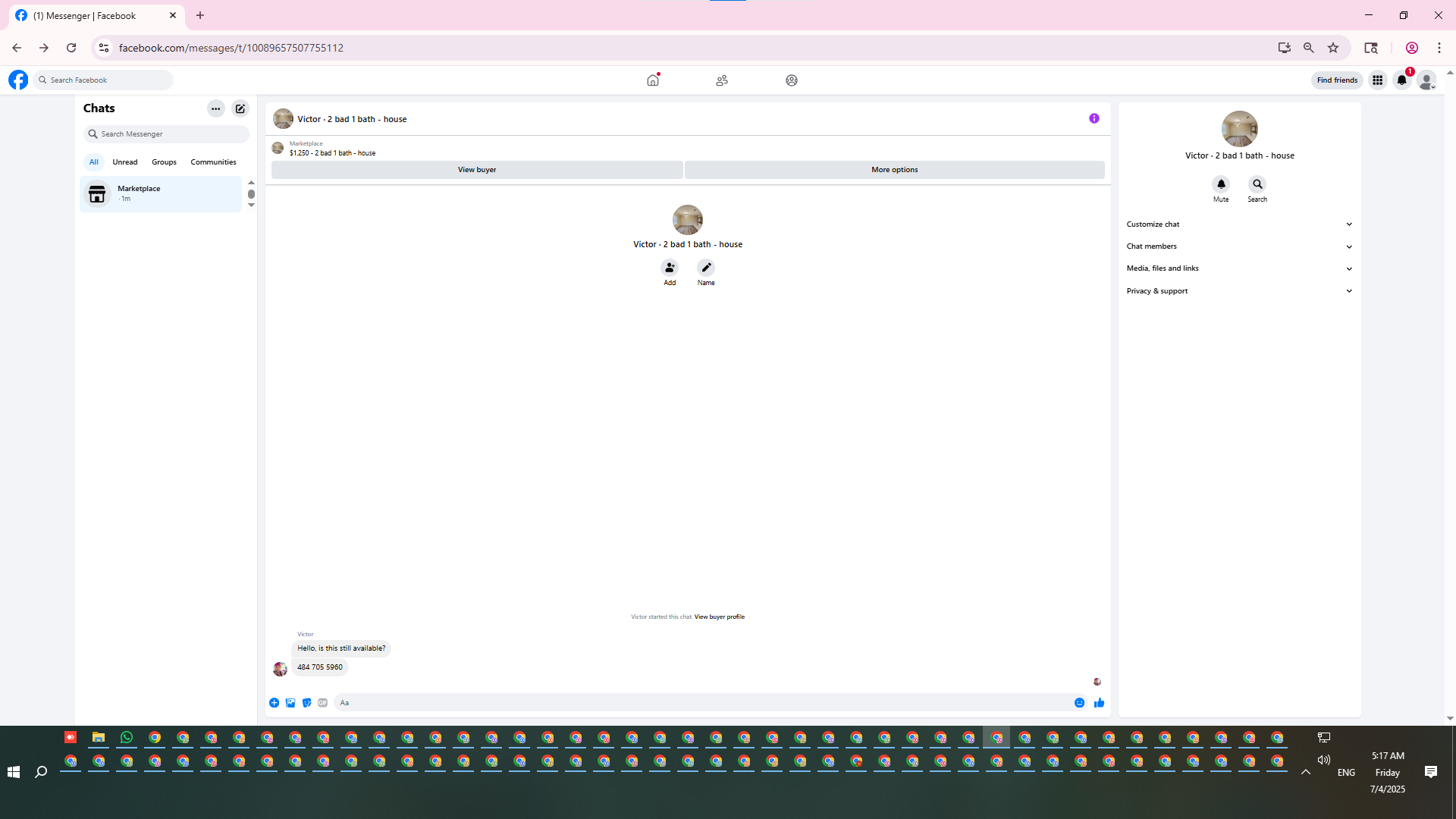The width and height of the screenshot is (1456, 819).
Task: Click attach photo icon in composer
Action: (x=290, y=703)
